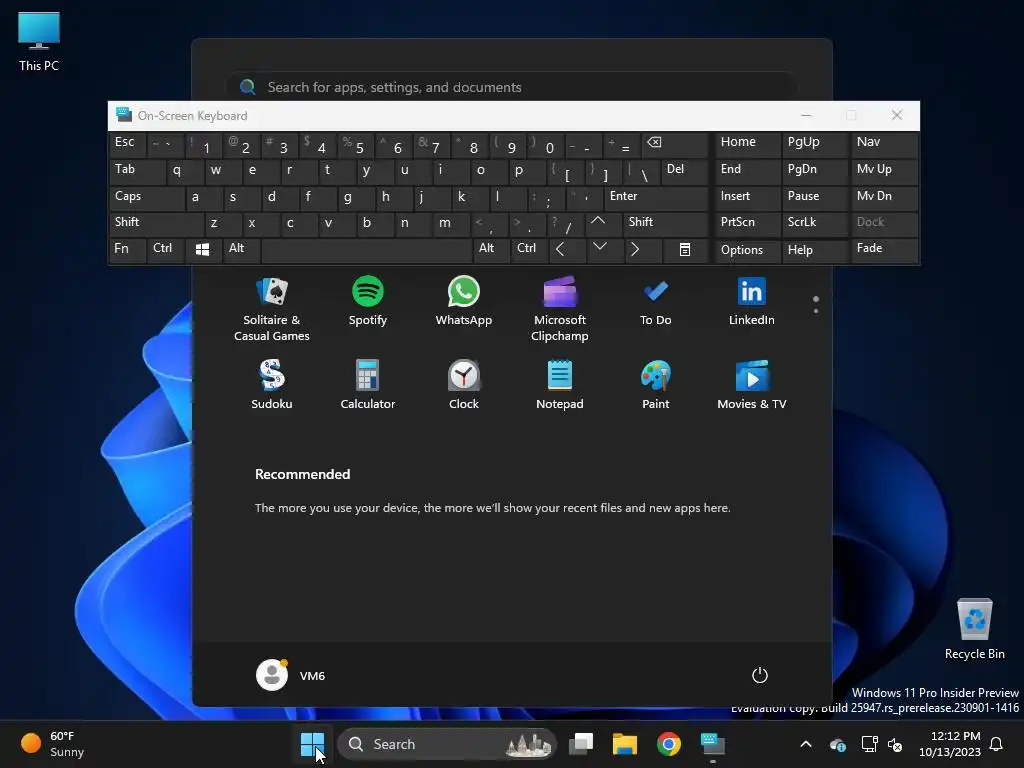Click the spacebar on On-Screen Keyboard

coord(366,249)
